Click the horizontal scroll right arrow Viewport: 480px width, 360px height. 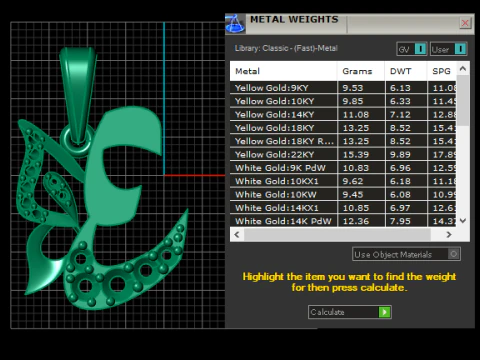(x=449, y=235)
